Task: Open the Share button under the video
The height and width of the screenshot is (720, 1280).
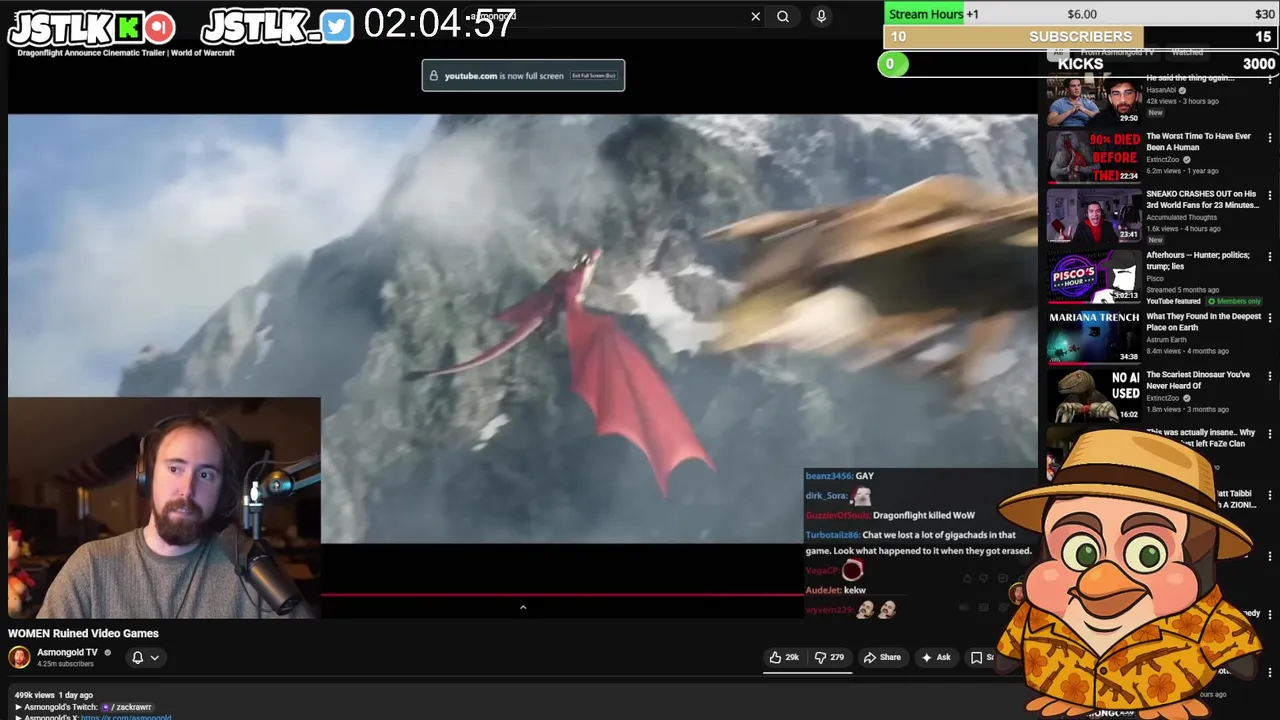Action: click(x=882, y=657)
